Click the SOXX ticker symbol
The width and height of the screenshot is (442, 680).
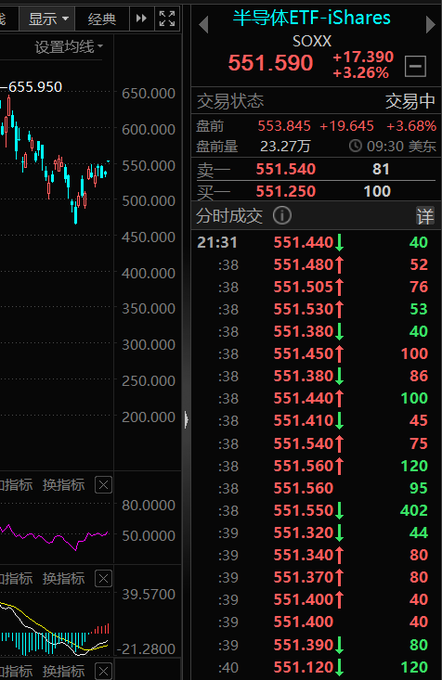(312, 42)
